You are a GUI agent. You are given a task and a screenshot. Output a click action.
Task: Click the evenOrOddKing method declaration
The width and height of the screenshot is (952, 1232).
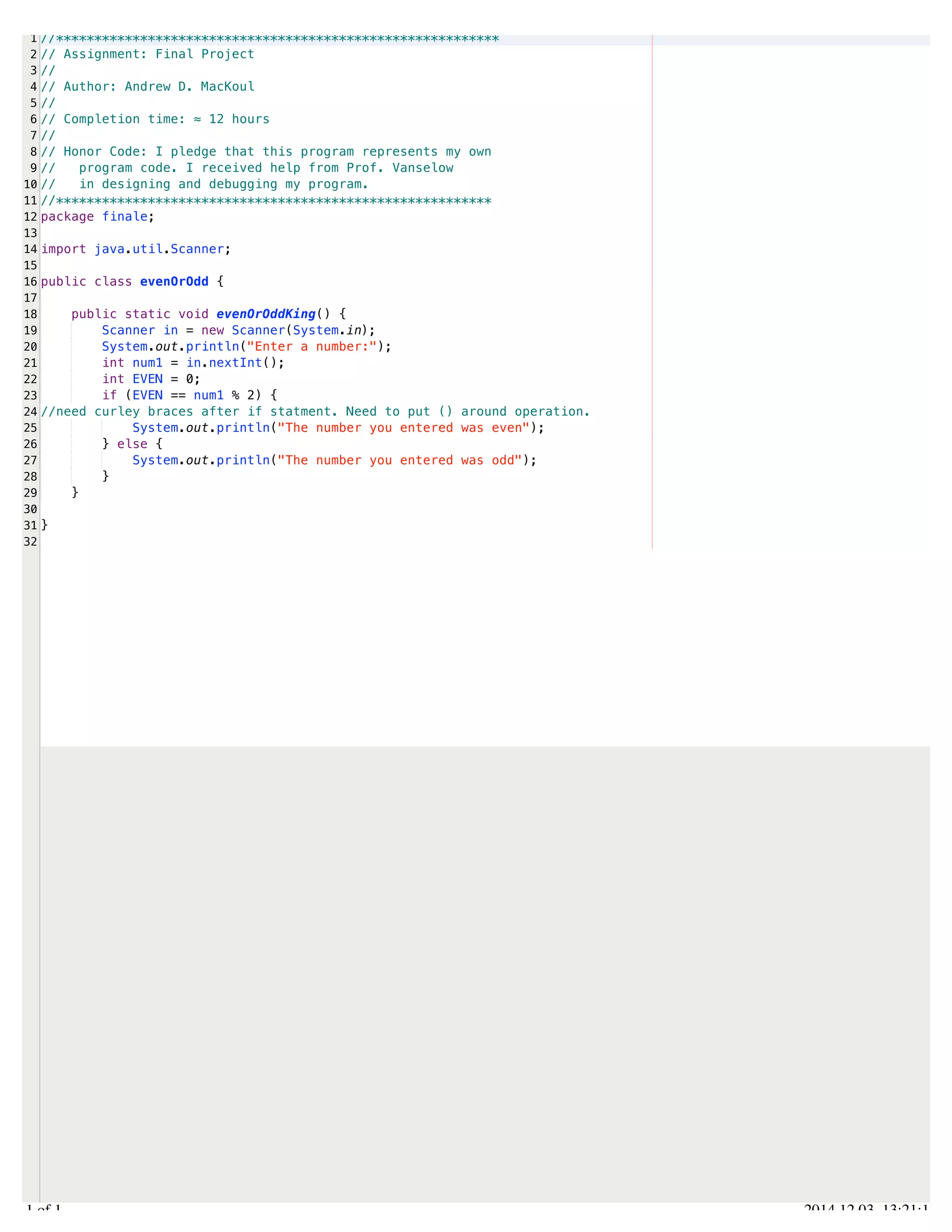(209, 314)
